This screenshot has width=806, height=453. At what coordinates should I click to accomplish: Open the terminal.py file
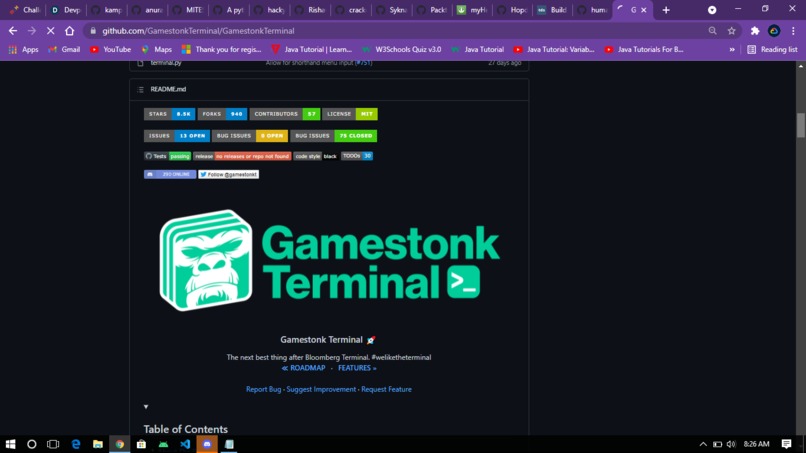coord(166,63)
